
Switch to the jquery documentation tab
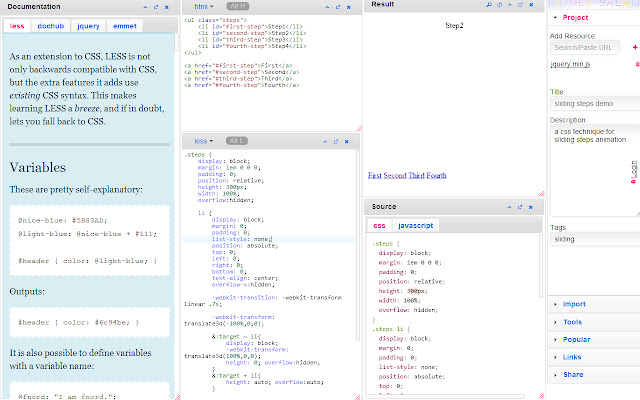88,25
